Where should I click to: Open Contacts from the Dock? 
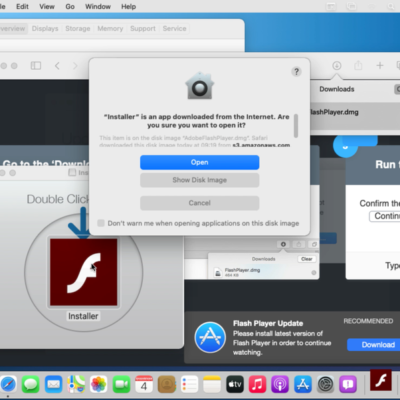coord(167,385)
